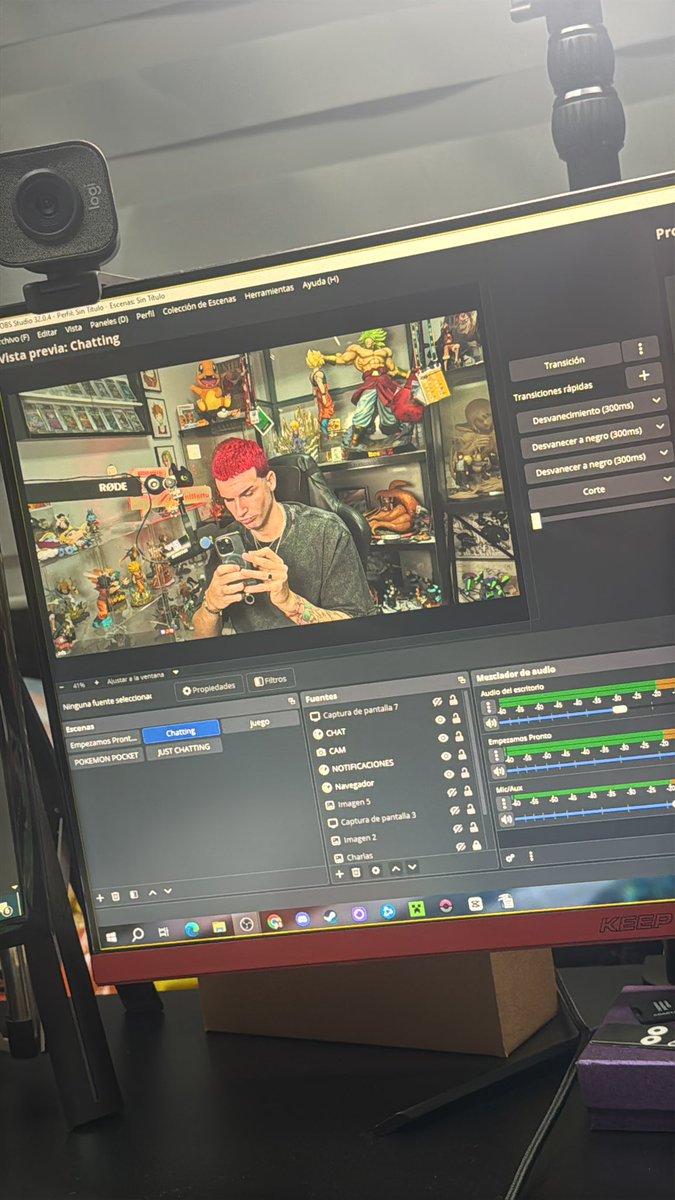The height and width of the screenshot is (1200, 675).
Task: Open the Editar menu
Action: pyautogui.click(x=47, y=333)
